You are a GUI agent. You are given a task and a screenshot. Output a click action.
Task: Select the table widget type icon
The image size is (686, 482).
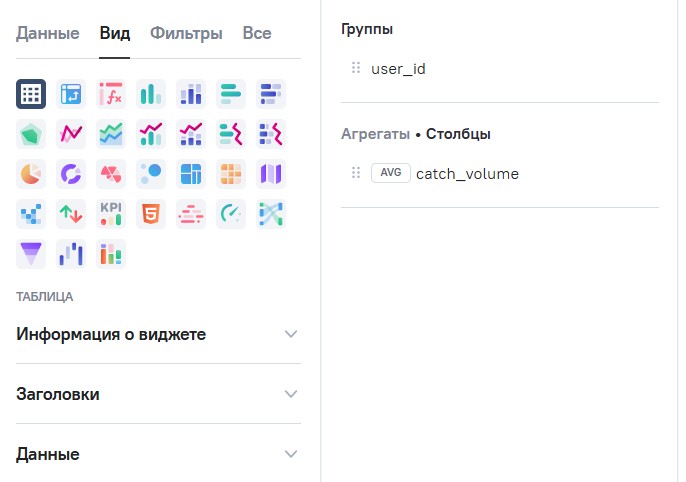click(x=31, y=94)
